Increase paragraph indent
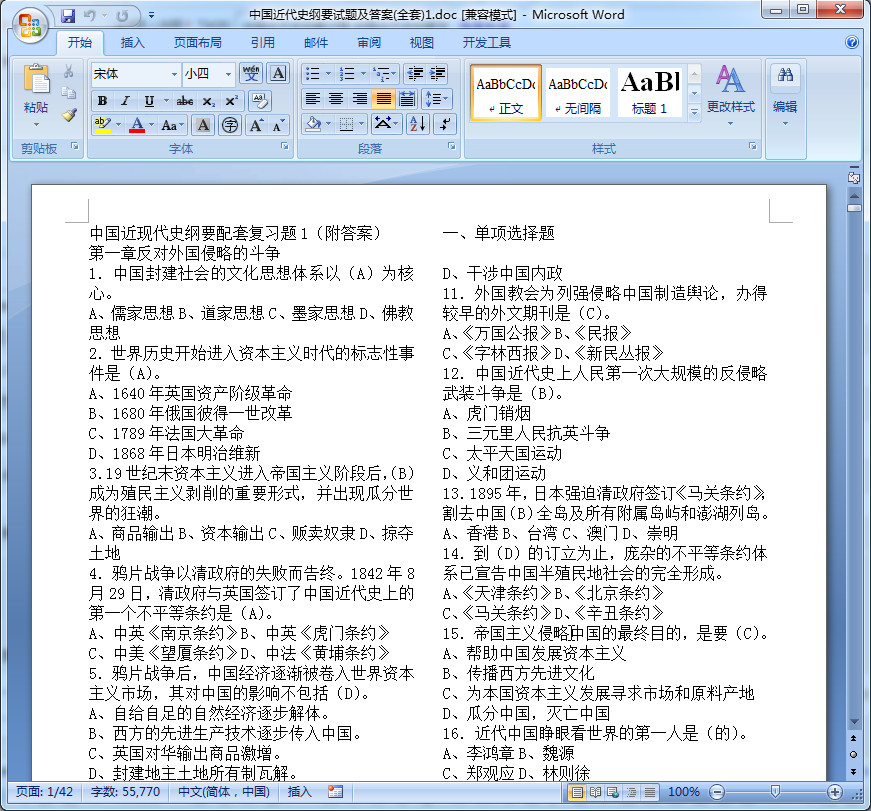The height and width of the screenshot is (811, 871). coord(438,73)
